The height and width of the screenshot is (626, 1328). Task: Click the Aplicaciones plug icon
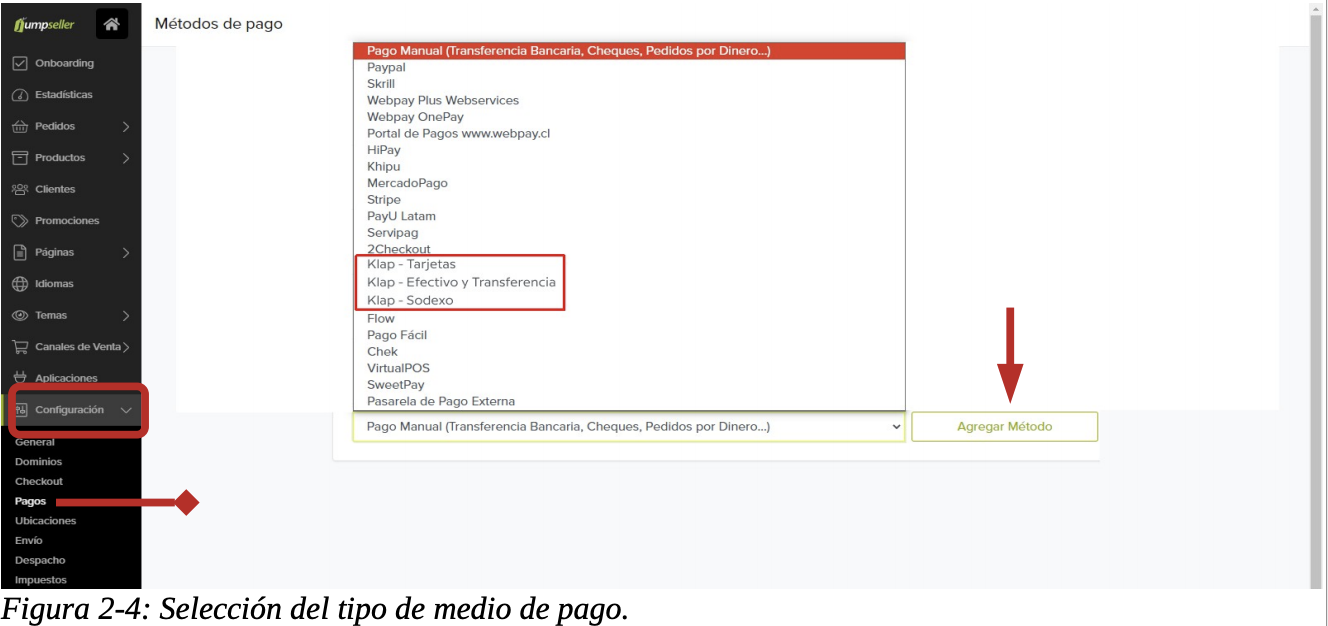(20, 378)
